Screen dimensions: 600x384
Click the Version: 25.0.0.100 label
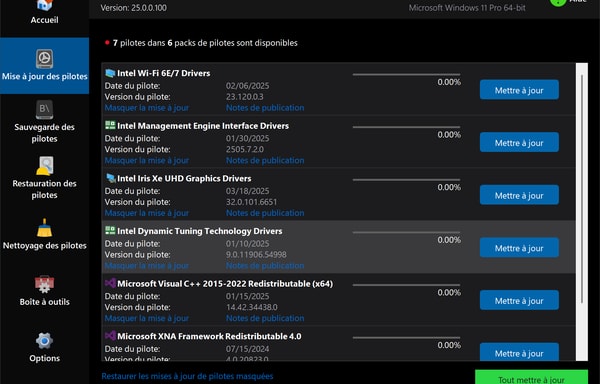134,8
